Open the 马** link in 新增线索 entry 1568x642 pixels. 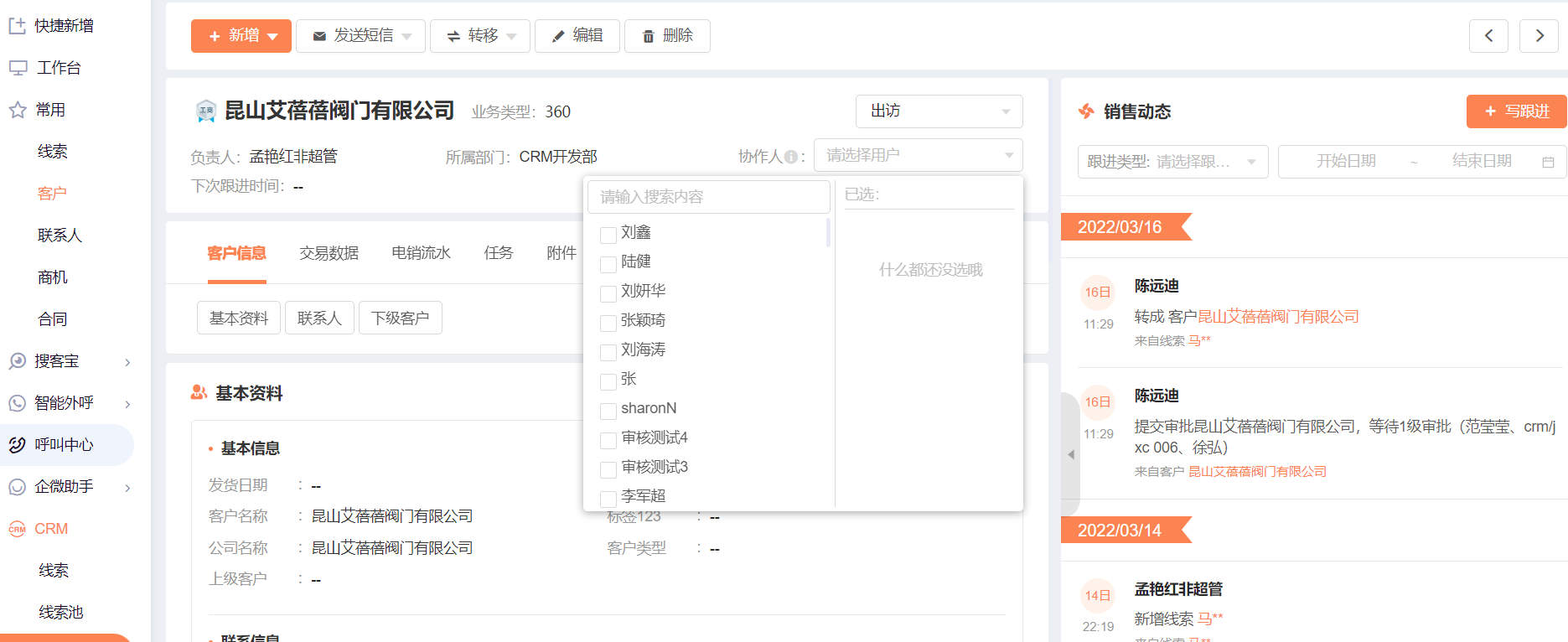[1210, 619]
